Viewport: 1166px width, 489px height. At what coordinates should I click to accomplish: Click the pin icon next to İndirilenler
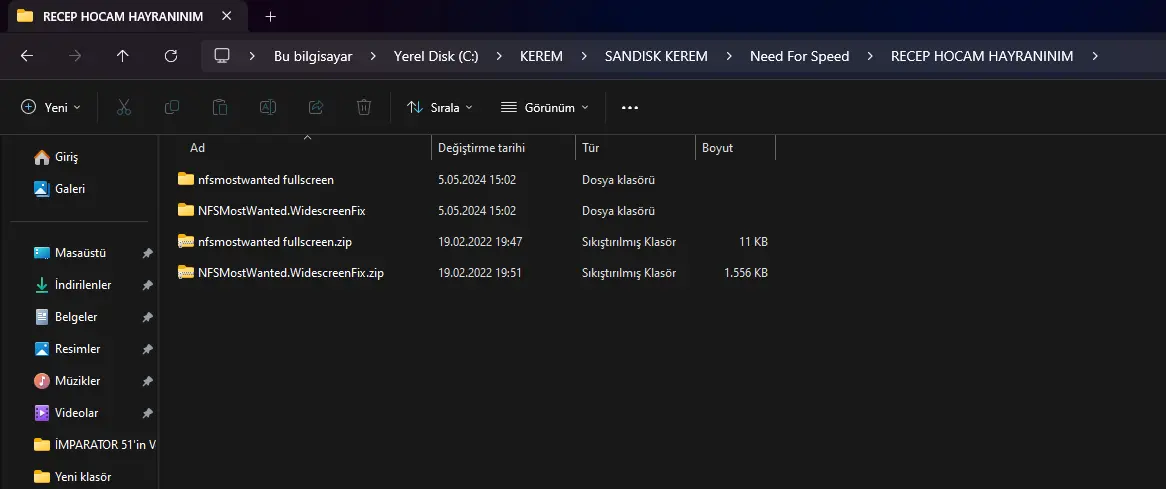tap(147, 285)
